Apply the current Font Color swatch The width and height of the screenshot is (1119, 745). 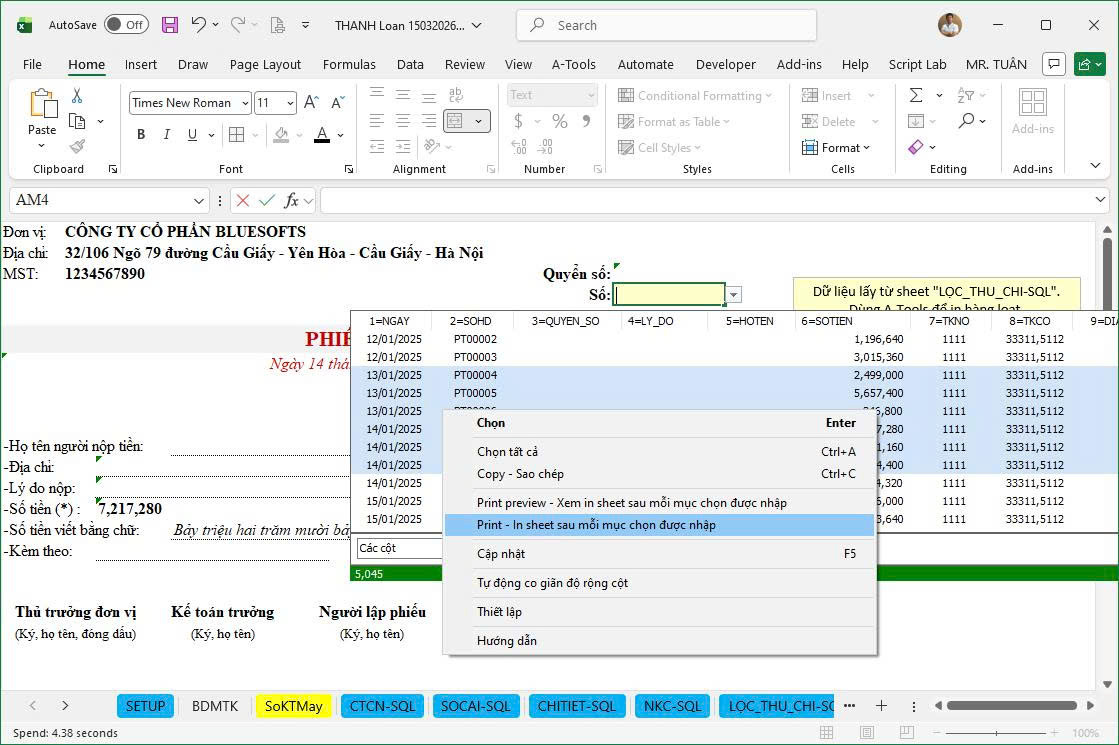coord(320,134)
